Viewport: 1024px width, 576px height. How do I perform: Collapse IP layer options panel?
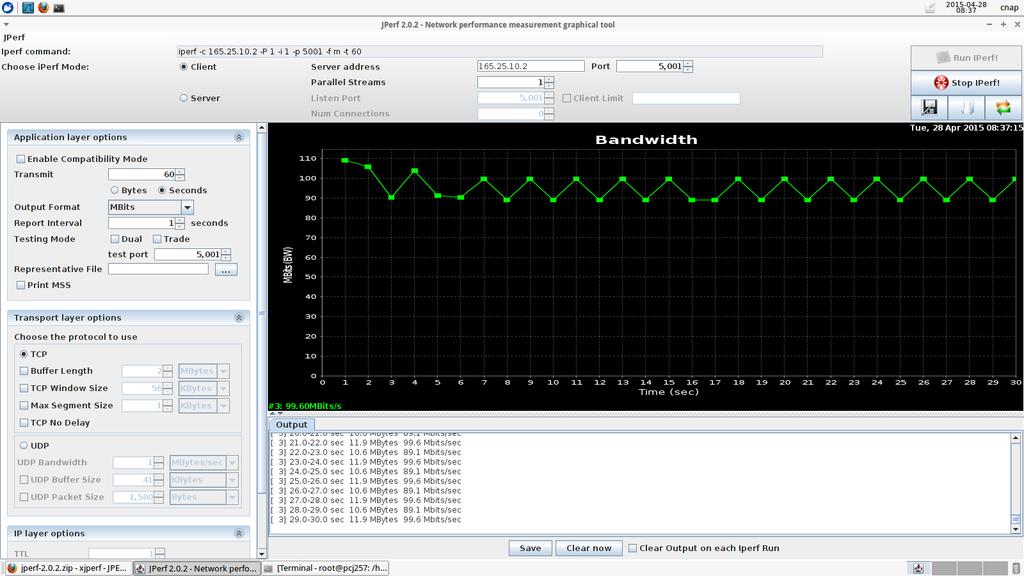click(x=238, y=533)
